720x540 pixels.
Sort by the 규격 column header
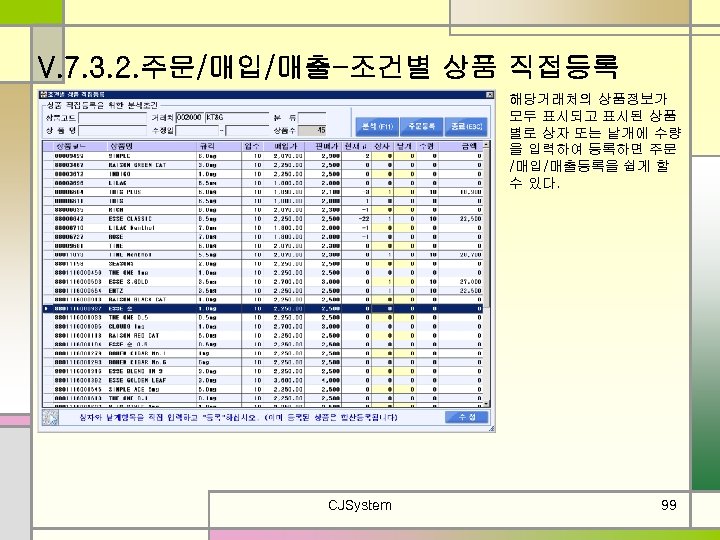[219, 146]
